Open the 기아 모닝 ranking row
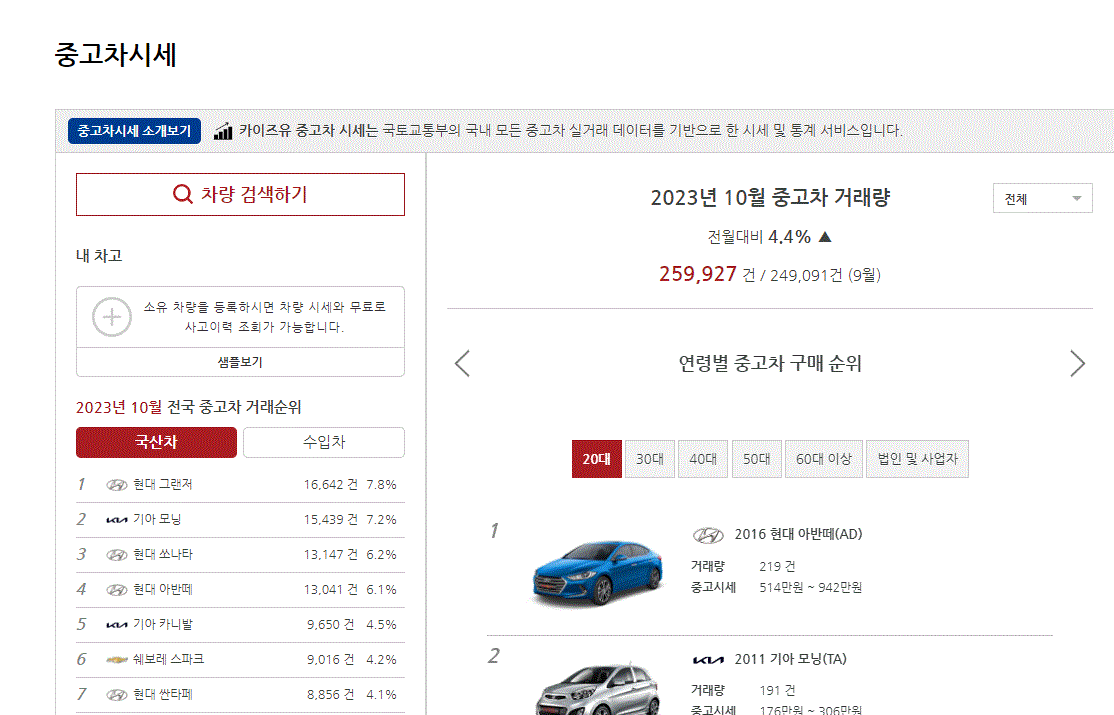Image resolution: width=1114 pixels, height=715 pixels. (x=240, y=520)
